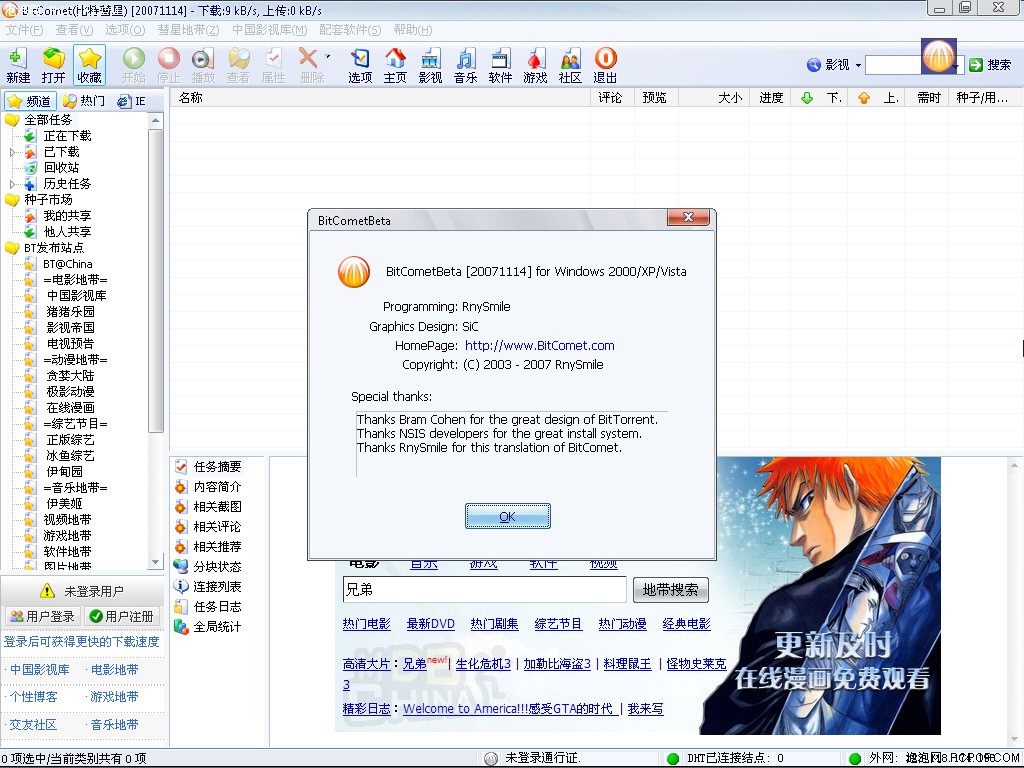Open the 游戏 (Games) toolbar icon
This screenshot has width=1024, height=768.
[x=535, y=65]
